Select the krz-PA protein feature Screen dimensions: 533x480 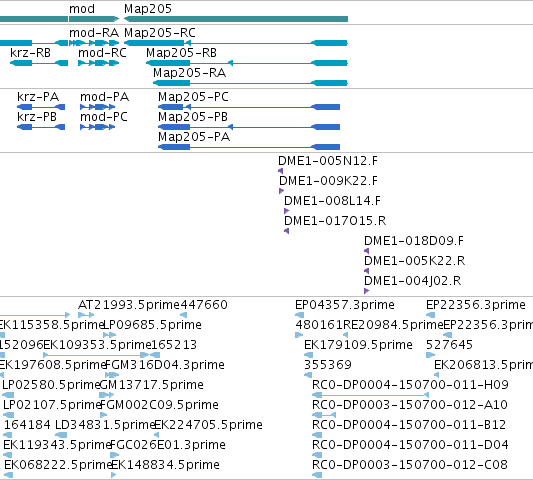click(41, 107)
